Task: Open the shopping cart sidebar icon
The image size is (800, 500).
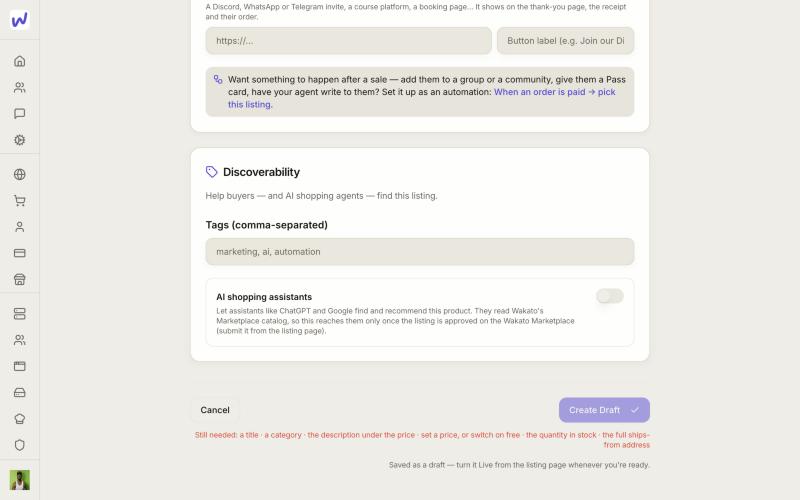Action: point(19,201)
